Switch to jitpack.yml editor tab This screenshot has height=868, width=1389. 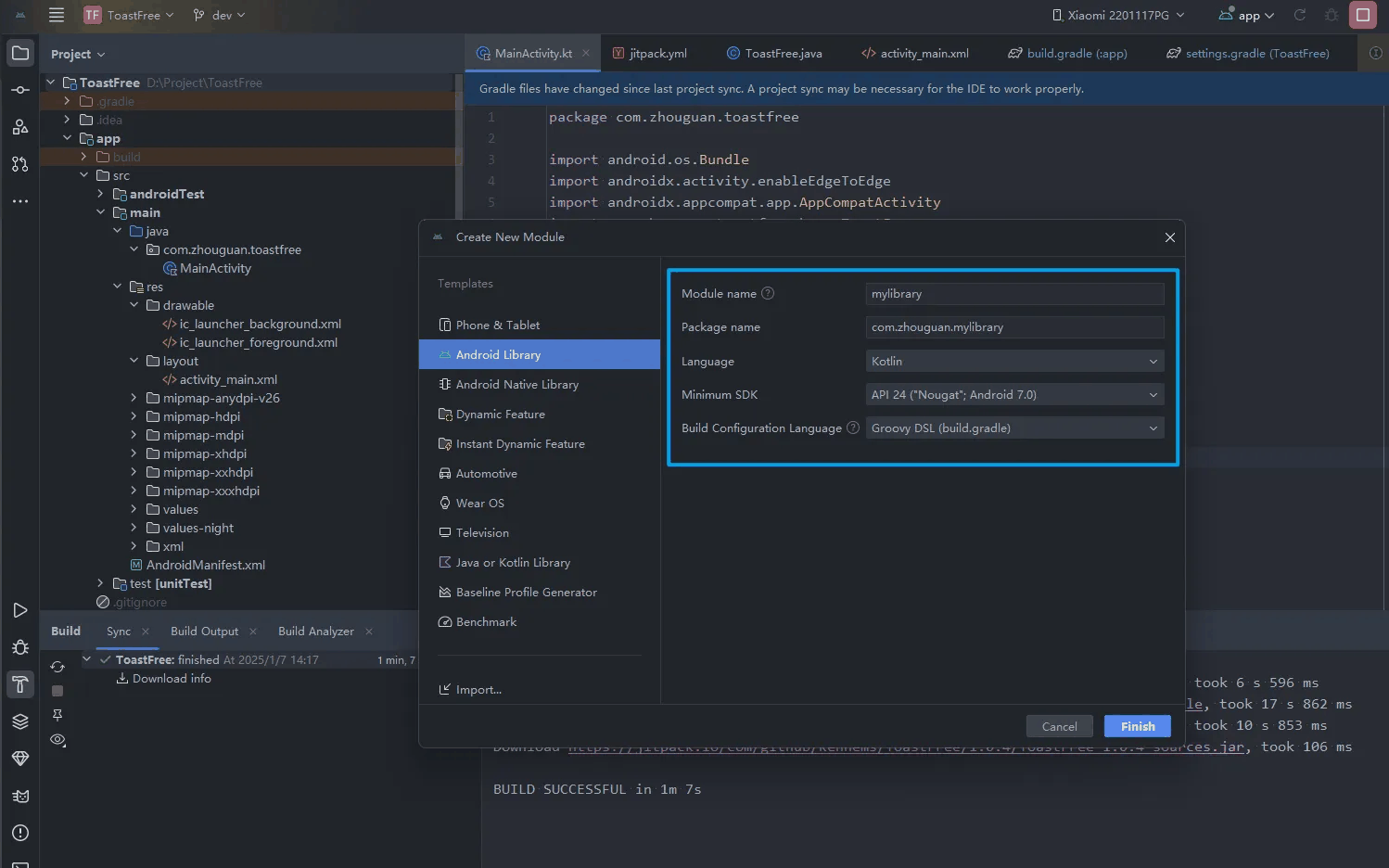click(649, 53)
